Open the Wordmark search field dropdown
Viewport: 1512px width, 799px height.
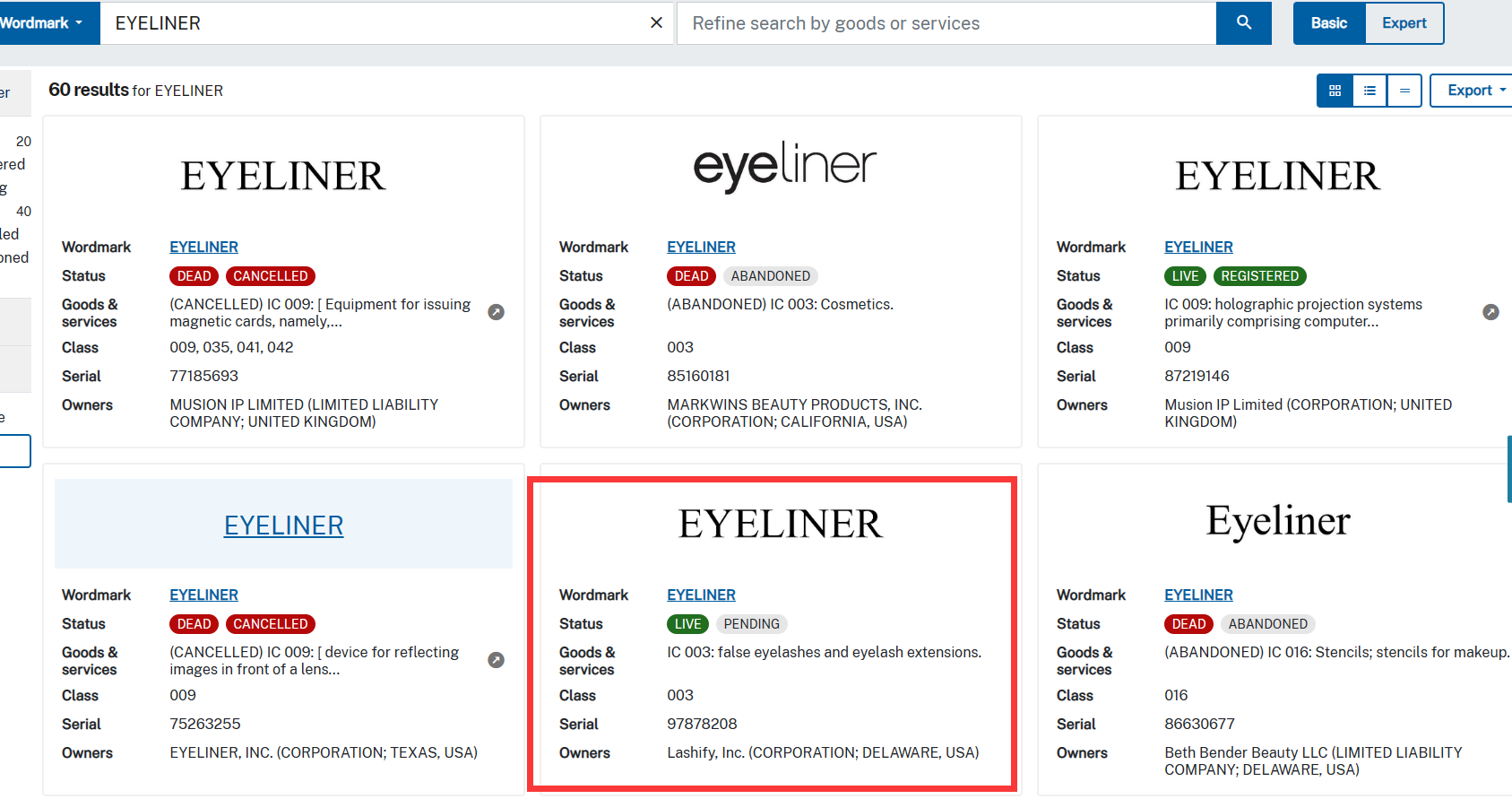[x=45, y=23]
